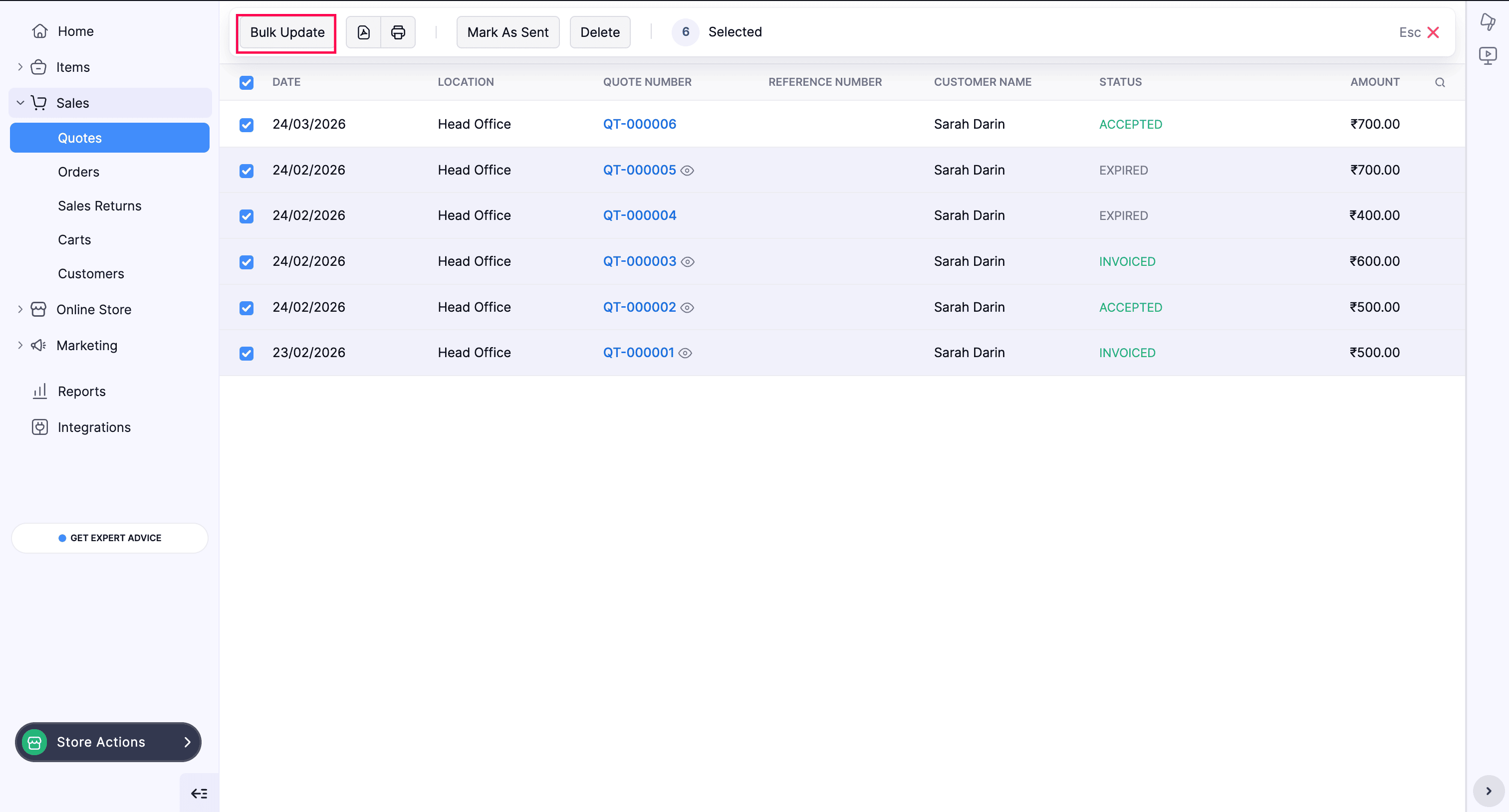Uncheck the select-all header checkbox
The image size is (1509, 812).
click(246, 82)
